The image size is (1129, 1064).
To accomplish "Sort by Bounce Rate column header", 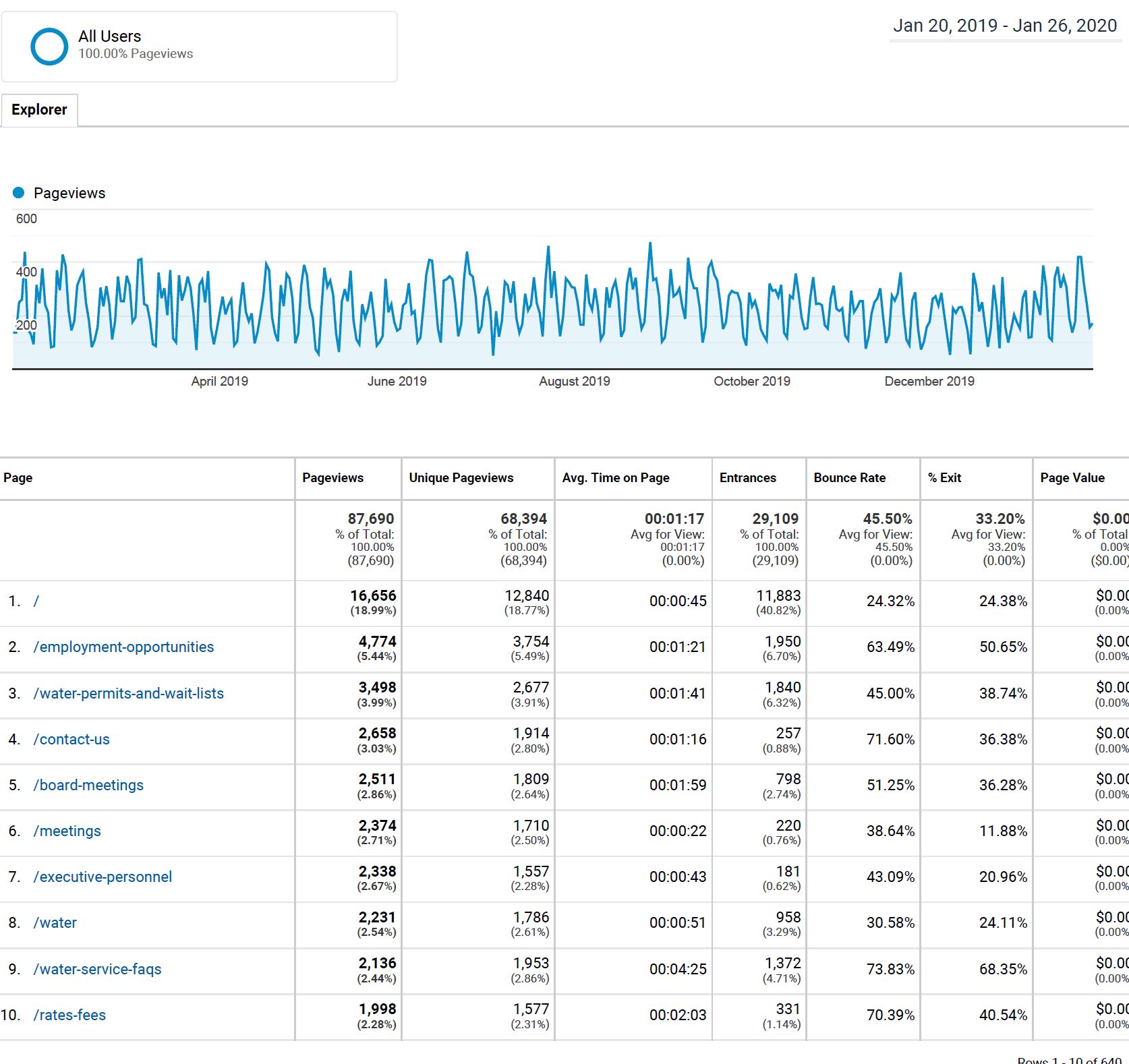I will click(849, 478).
